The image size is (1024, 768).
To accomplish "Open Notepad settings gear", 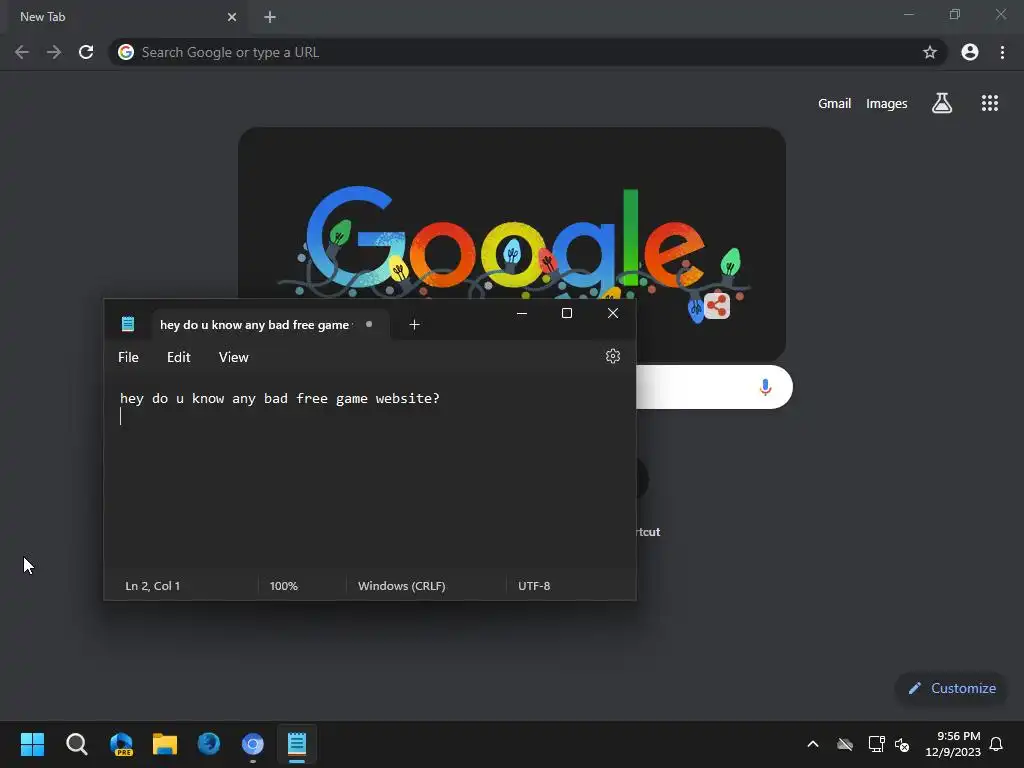I will click(613, 356).
